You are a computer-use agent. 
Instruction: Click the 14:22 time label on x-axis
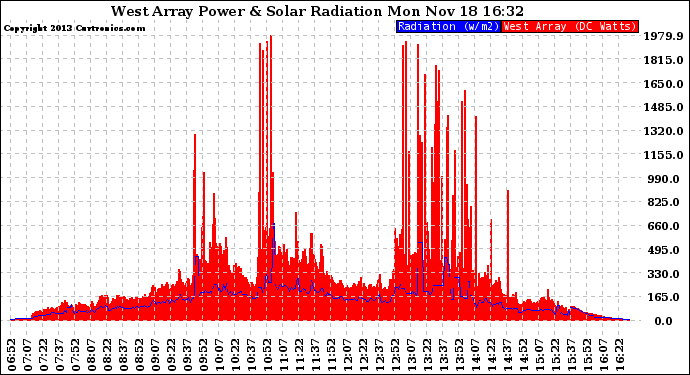tap(492, 355)
